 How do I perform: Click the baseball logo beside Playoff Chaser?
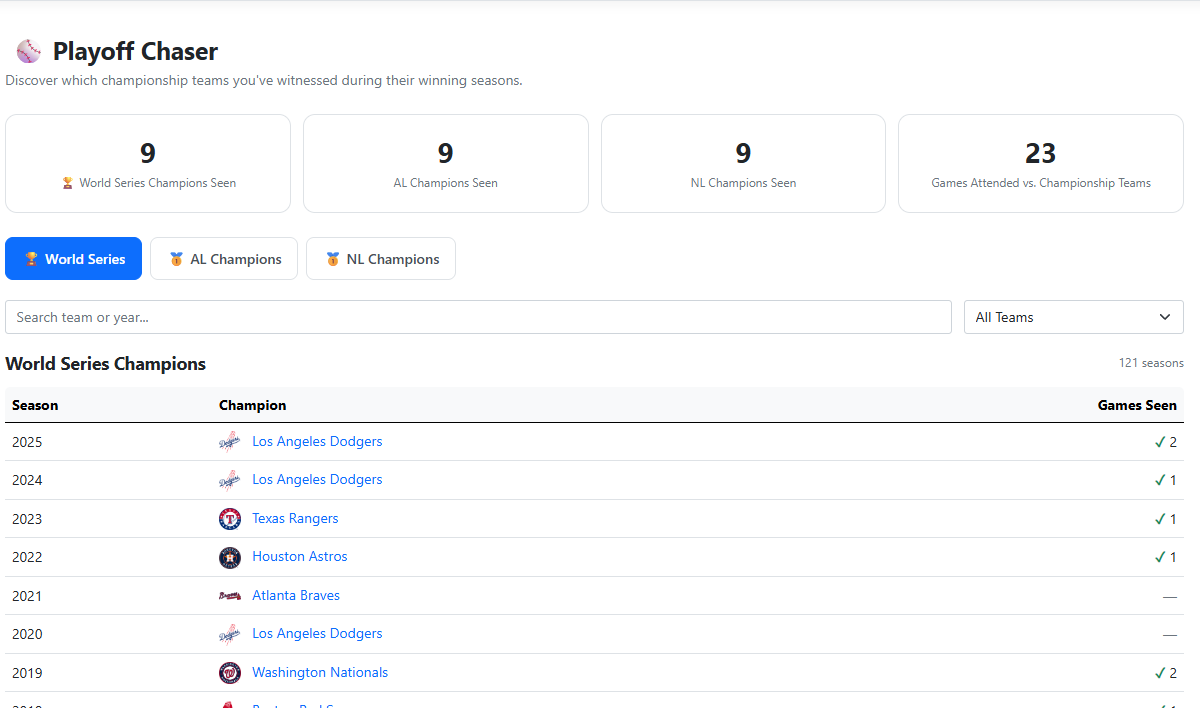29,51
